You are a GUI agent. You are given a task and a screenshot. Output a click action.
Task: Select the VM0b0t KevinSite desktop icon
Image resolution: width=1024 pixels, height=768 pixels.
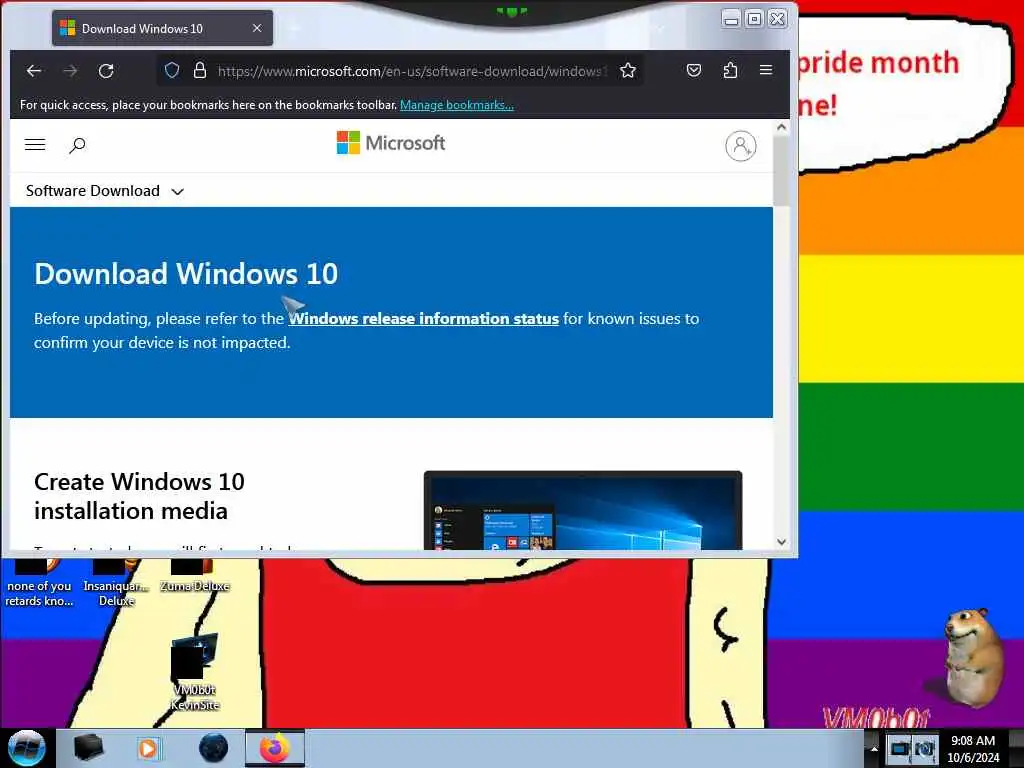click(x=195, y=673)
